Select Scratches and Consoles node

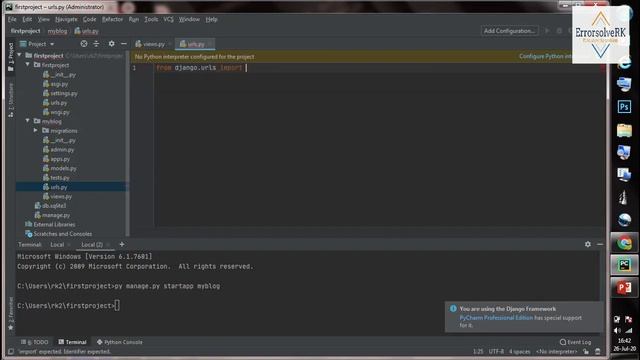pyautogui.click(x=62, y=234)
